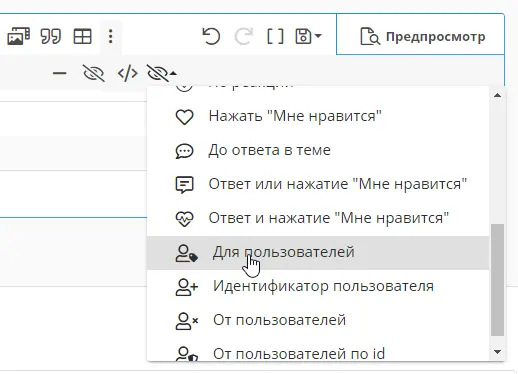Click heart icon beside Нажать Мне нравится
The height and width of the screenshot is (374, 518).
pyautogui.click(x=184, y=117)
